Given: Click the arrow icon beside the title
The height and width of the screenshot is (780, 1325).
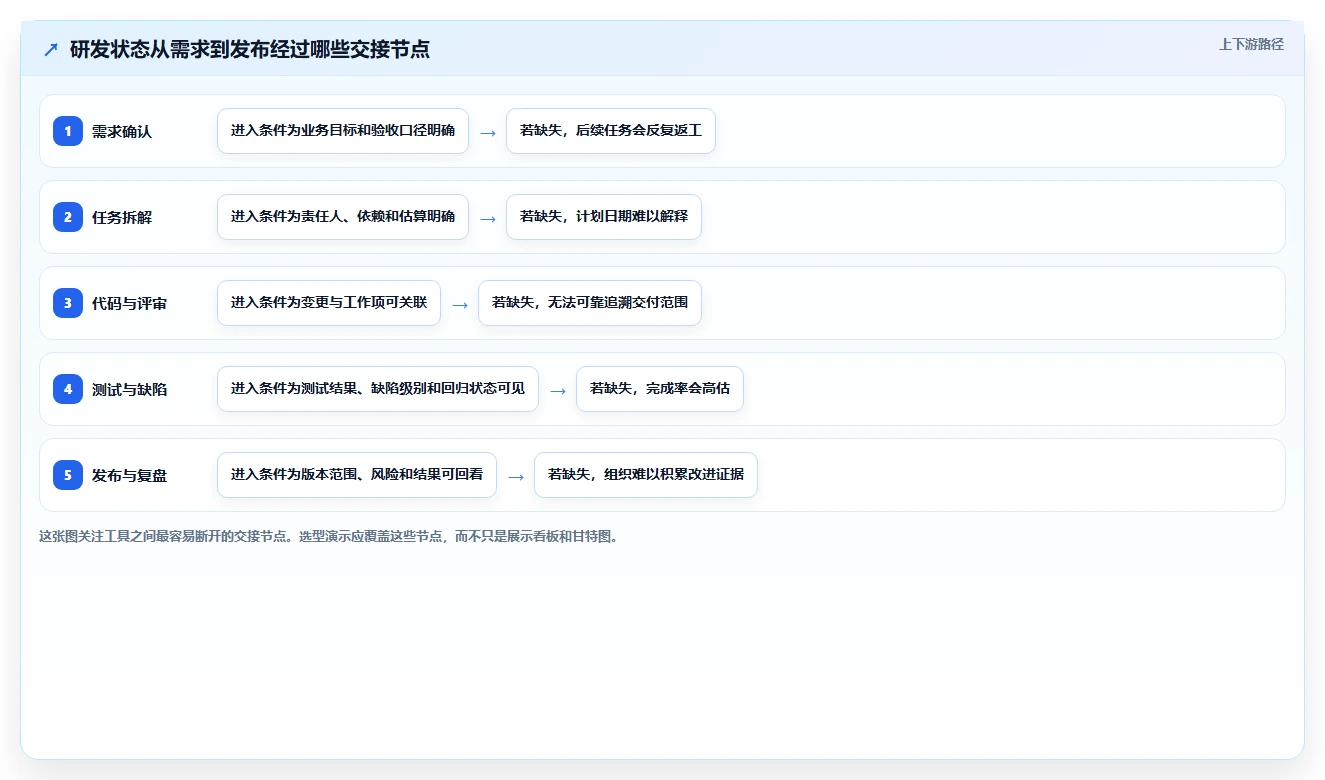Looking at the screenshot, I should tap(51, 49).
